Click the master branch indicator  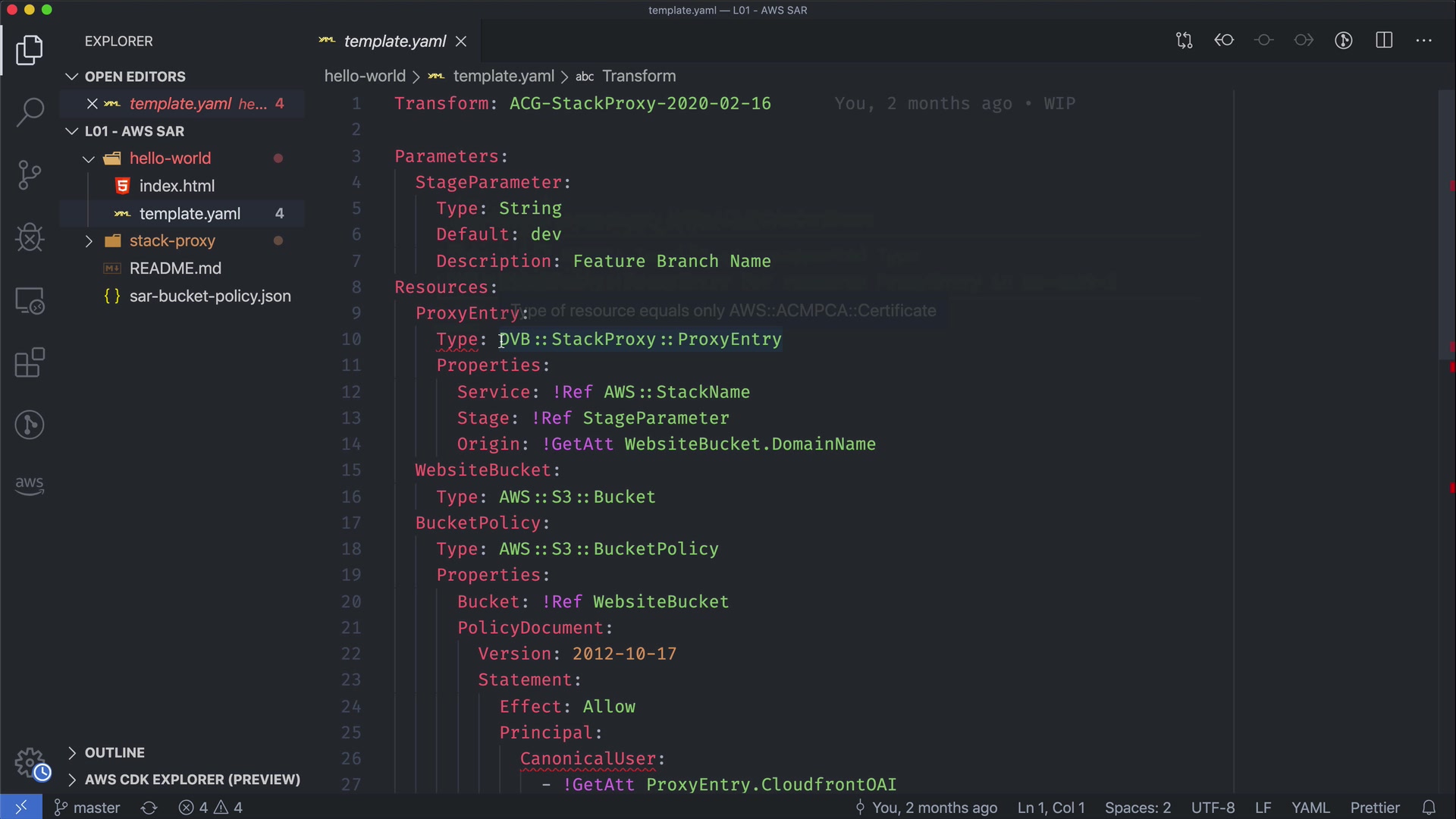pyautogui.click(x=88, y=808)
